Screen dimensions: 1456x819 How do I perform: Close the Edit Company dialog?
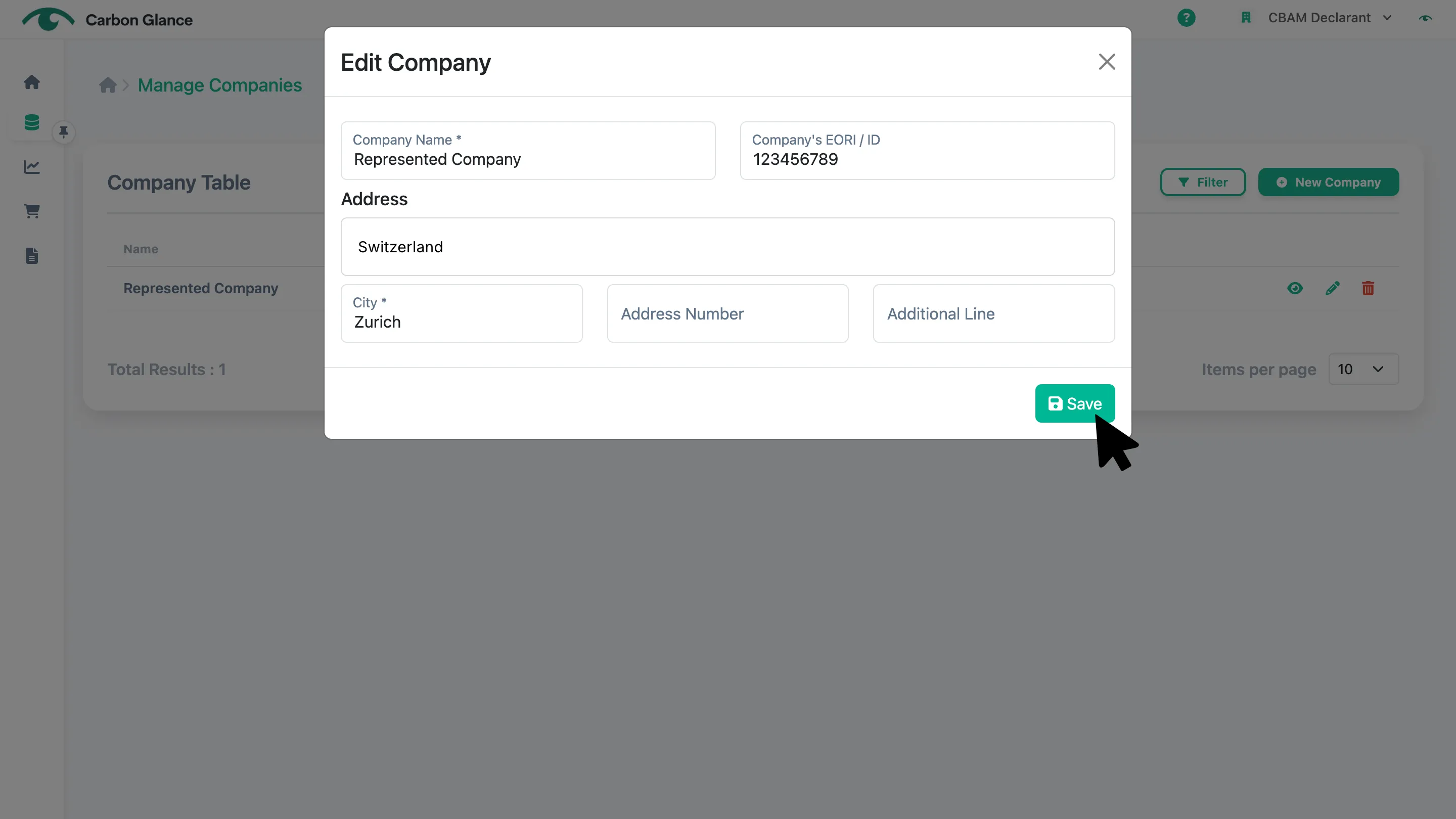[x=1107, y=62]
